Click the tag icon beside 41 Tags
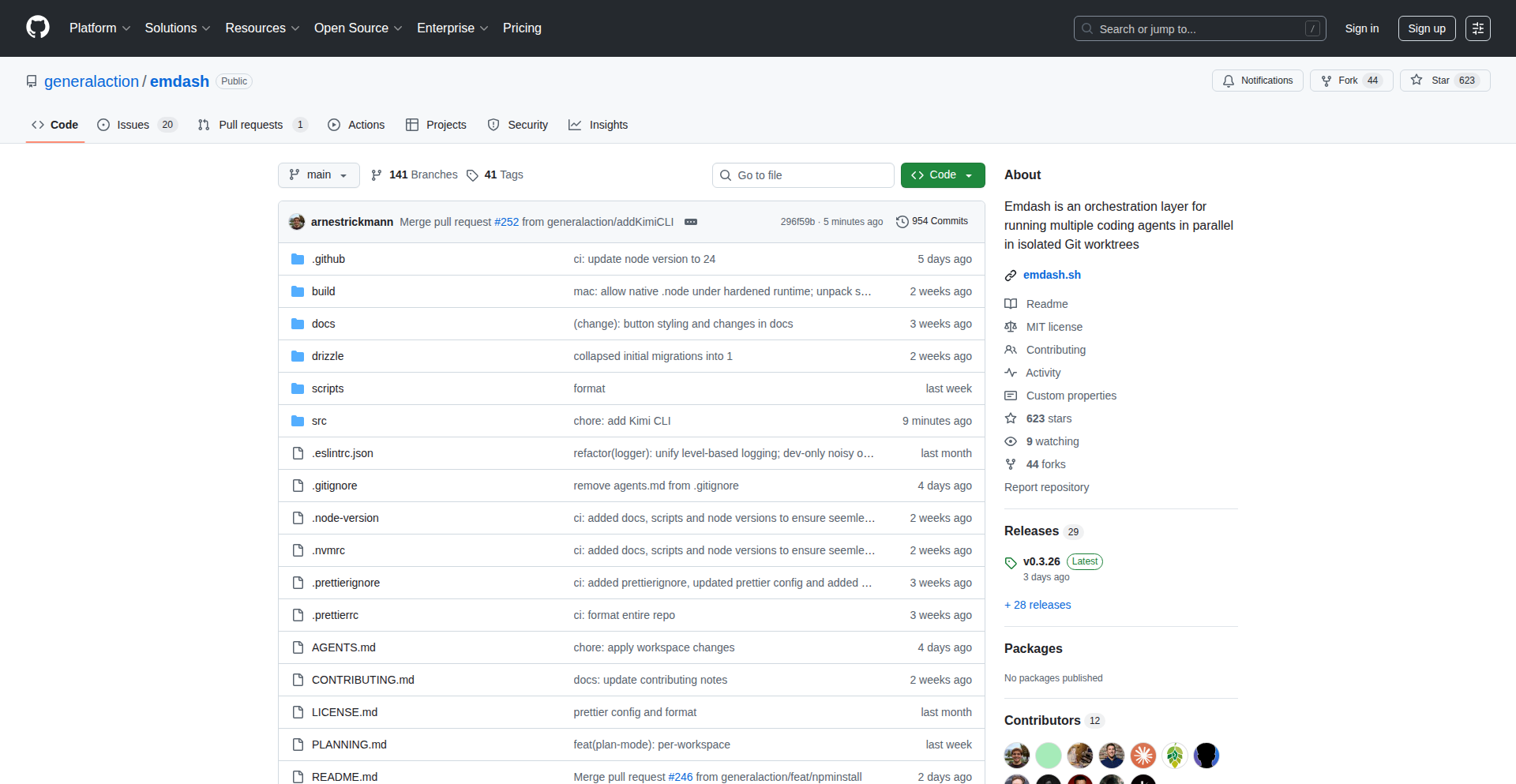The height and width of the screenshot is (784, 1516). (x=472, y=174)
